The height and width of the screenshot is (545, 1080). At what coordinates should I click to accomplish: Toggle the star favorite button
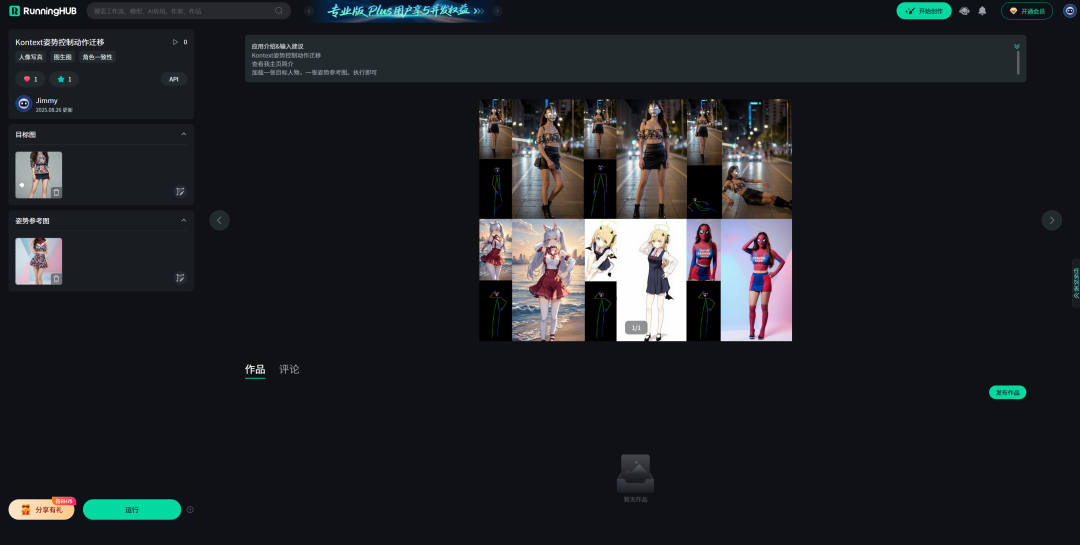pos(64,79)
